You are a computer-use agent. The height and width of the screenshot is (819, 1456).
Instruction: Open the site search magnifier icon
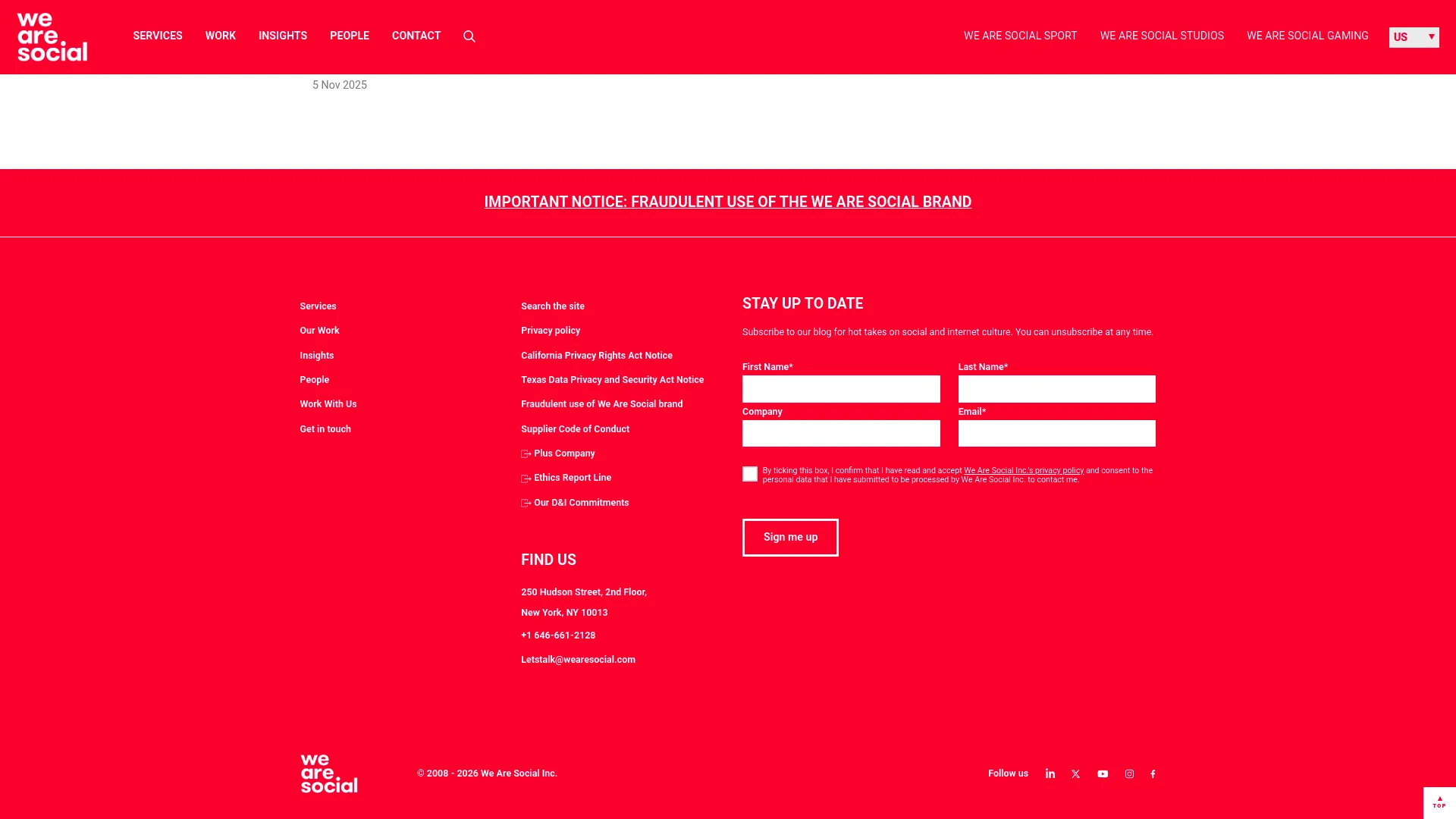(x=469, y=36)
